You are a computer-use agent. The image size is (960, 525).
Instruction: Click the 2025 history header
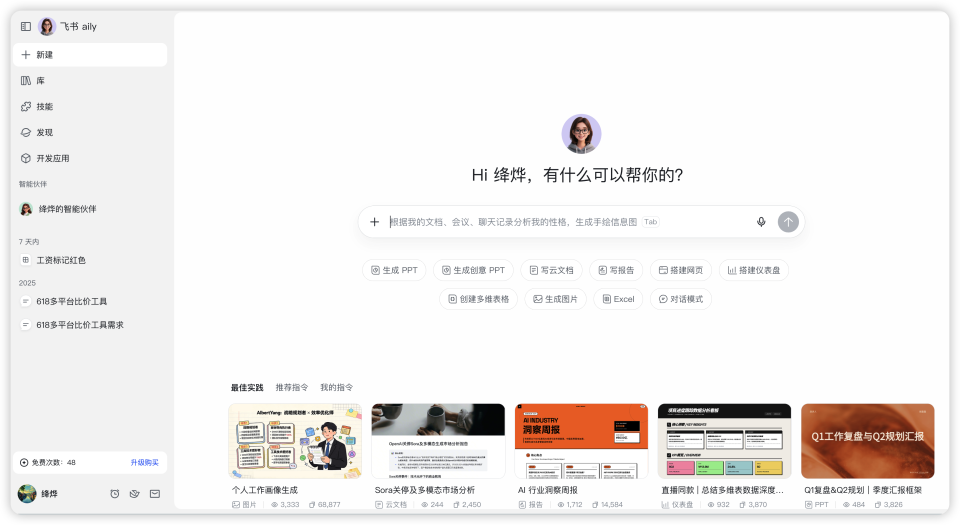[x=27, y=283]
